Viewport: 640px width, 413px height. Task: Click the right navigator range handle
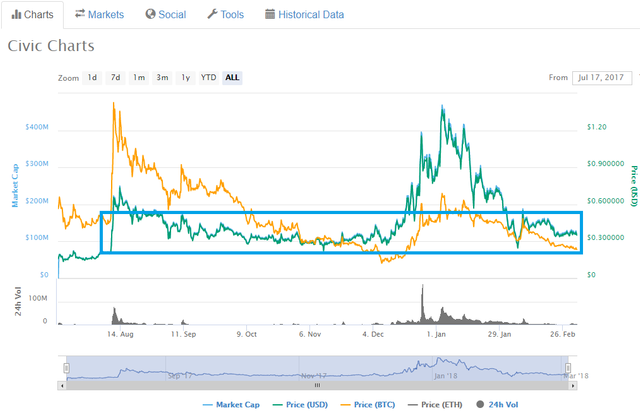568,368
